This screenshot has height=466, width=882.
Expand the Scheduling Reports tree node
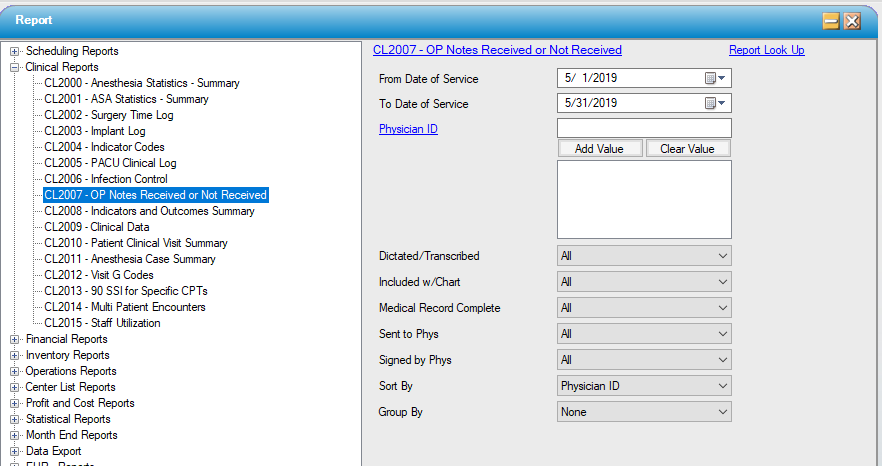tap(15, 51)
